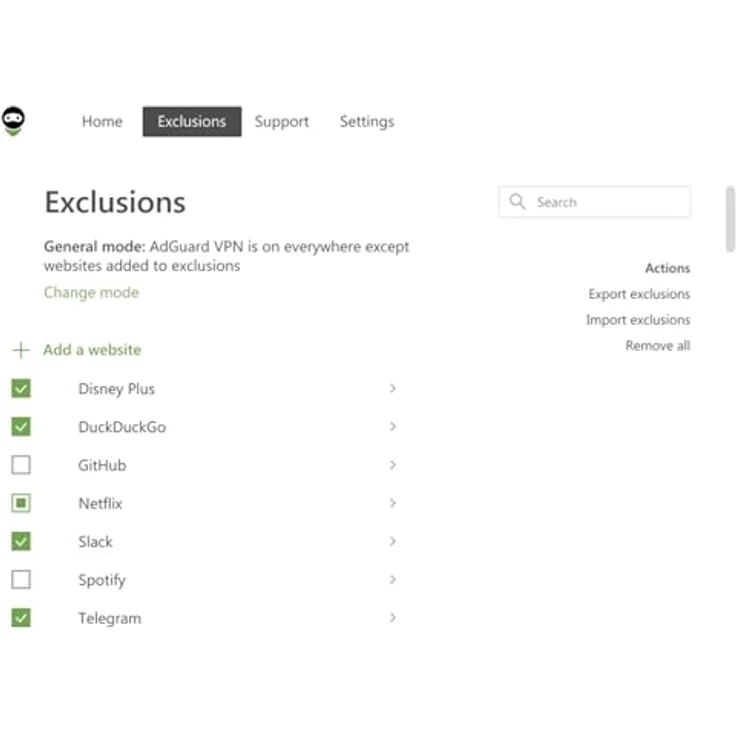This screenshot has height=736, width=736.
Task: Expand the Disney Plus row chevron
Action: coord(393,389)
